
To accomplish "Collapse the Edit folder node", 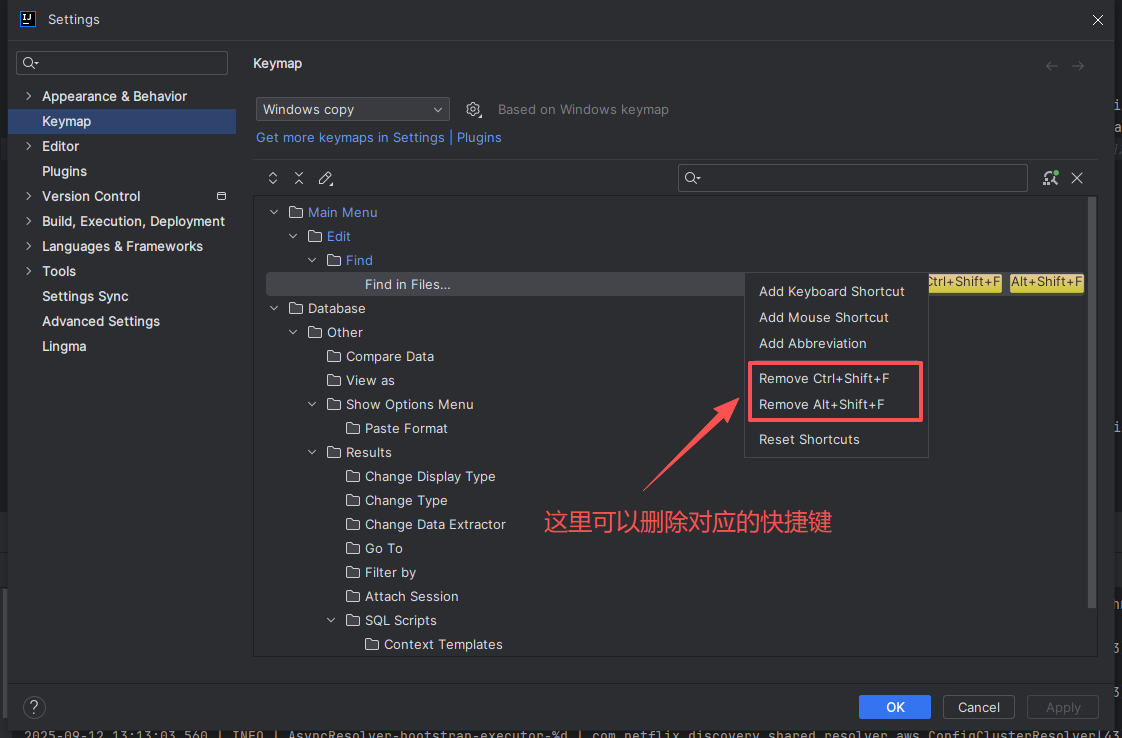I will coord(293,236).
